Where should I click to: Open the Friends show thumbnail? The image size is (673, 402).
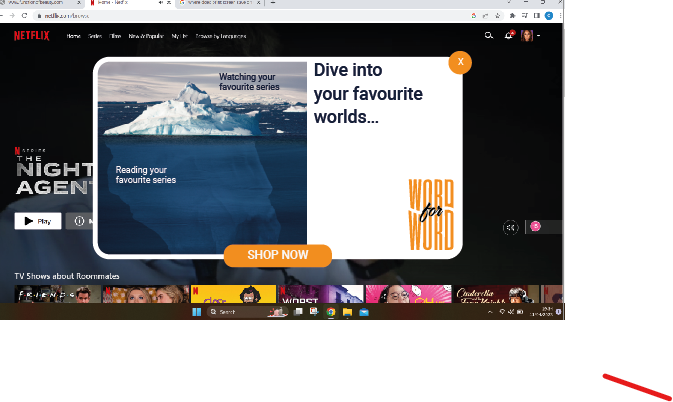58,294
